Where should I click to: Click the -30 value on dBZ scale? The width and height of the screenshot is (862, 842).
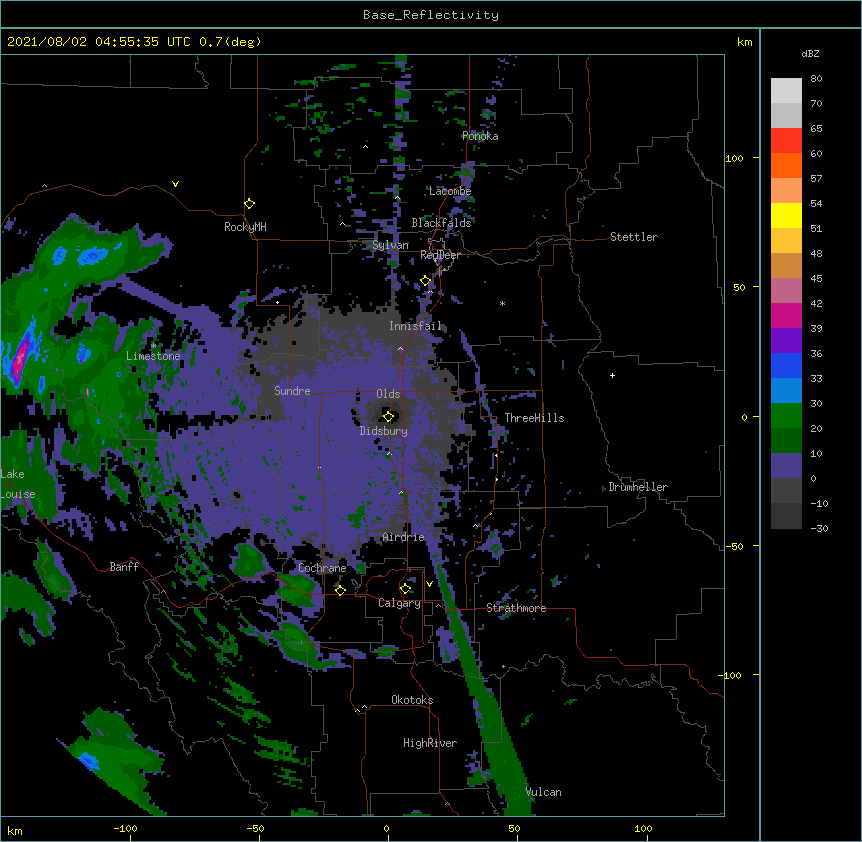(x=819, y=528)
